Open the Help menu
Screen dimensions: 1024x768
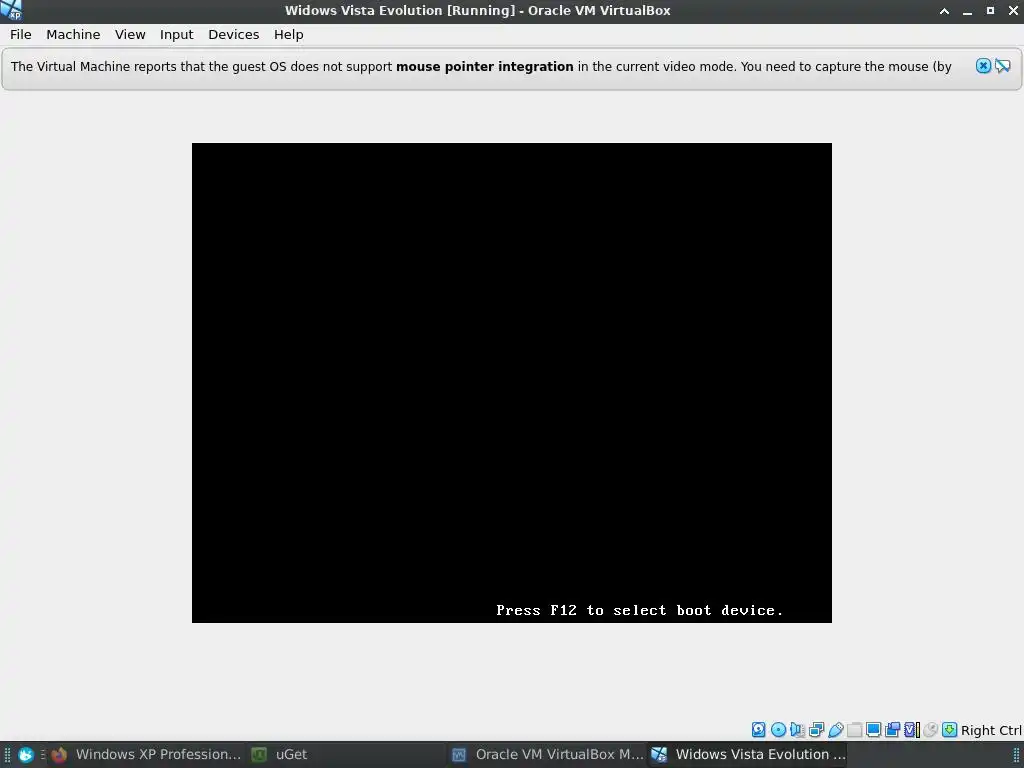click(289, 35)
